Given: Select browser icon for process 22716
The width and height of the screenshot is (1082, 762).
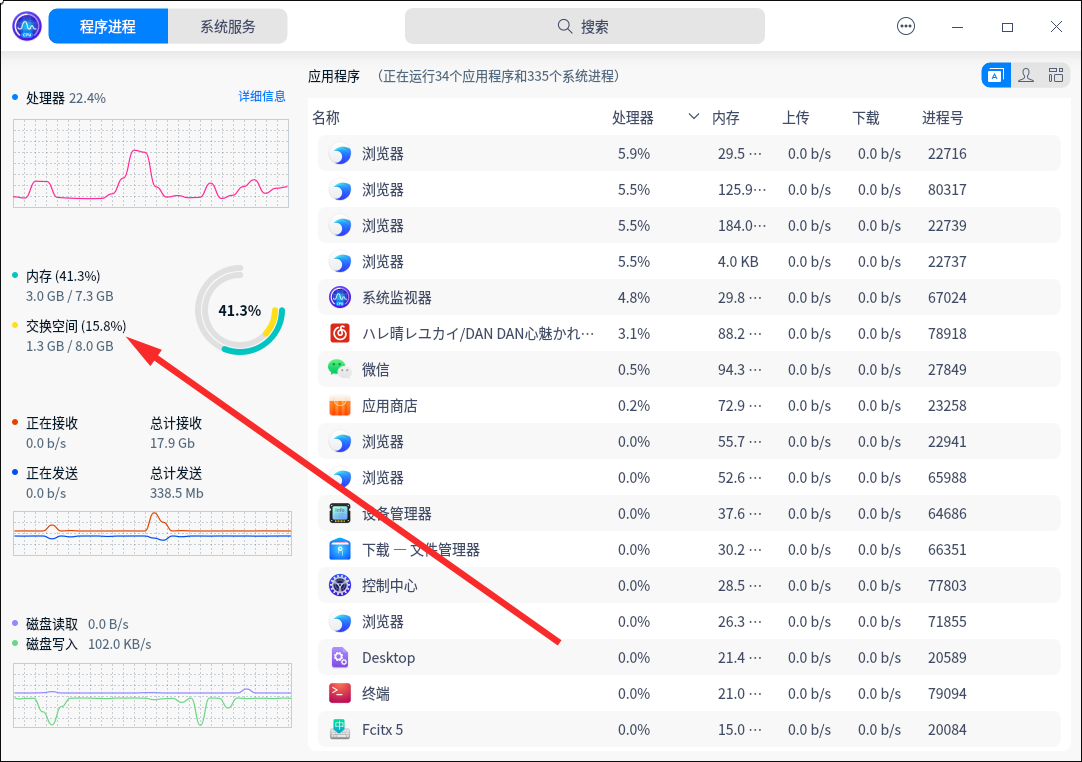Looking at the screenshot, I should (340, 153).
